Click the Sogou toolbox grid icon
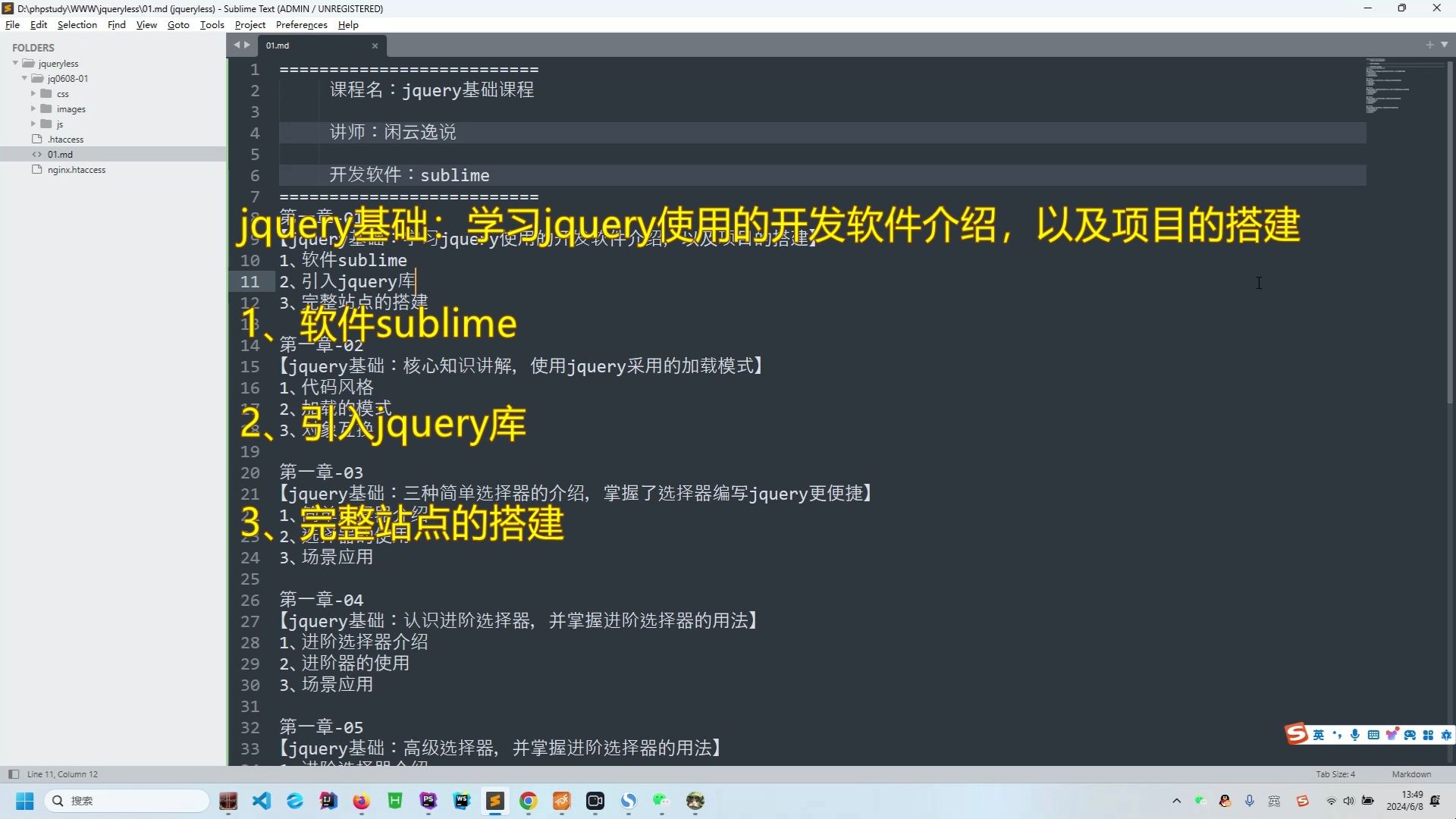1456x819 pixels. pos(1429,734)
